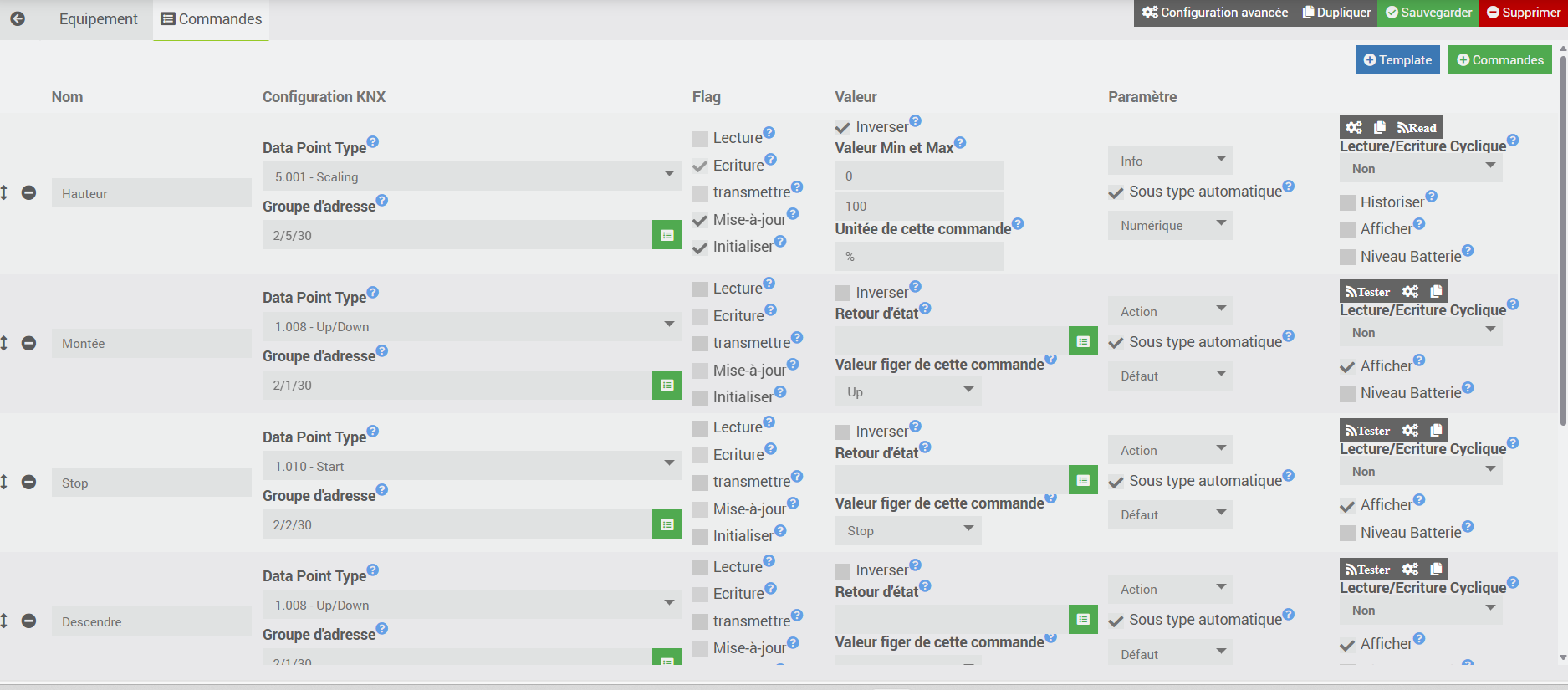This screenshot has width=1568, height=690.
Task: Select the Commandes tab
Action: tap(211, 18)
